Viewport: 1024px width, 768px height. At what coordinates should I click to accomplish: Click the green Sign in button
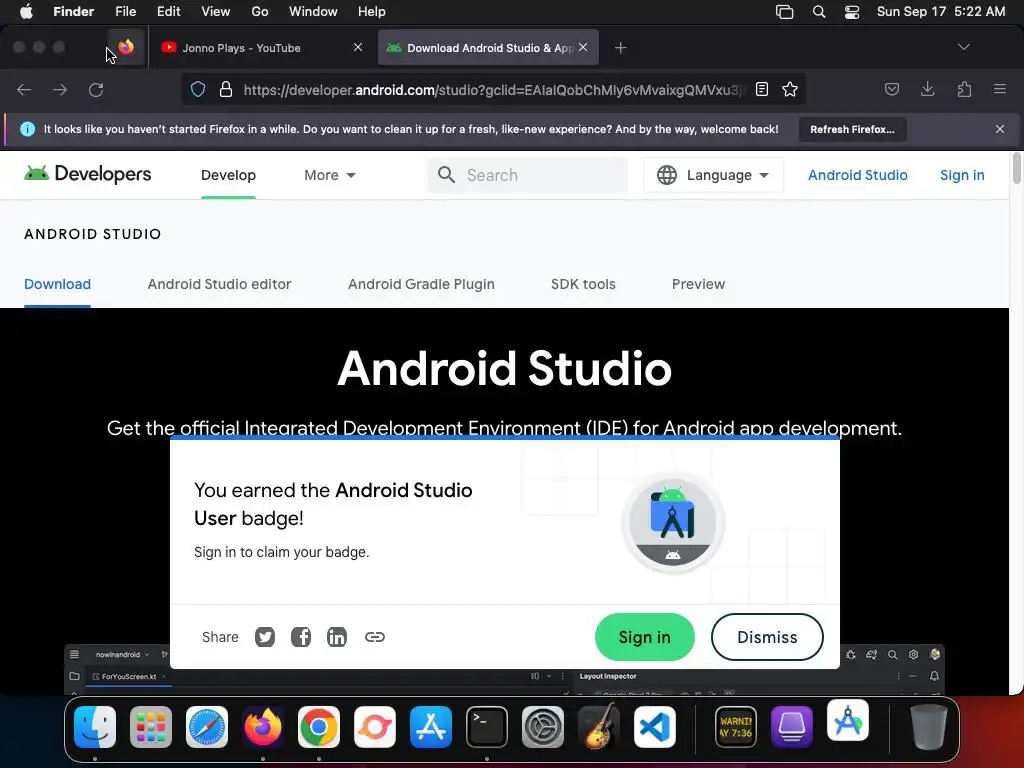coord(645,637)
